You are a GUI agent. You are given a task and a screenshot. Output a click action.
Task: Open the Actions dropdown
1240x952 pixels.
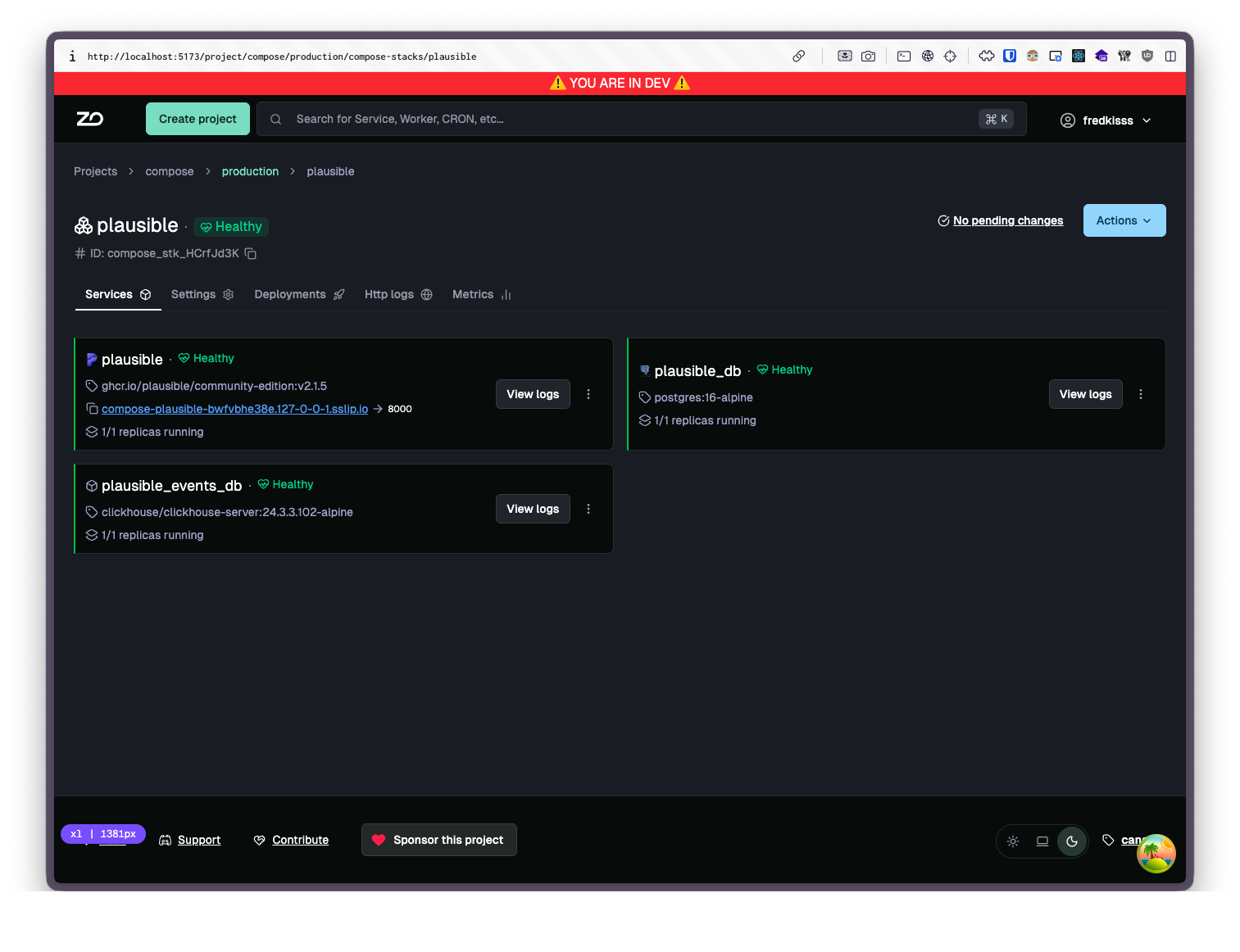pos(1124,220)
